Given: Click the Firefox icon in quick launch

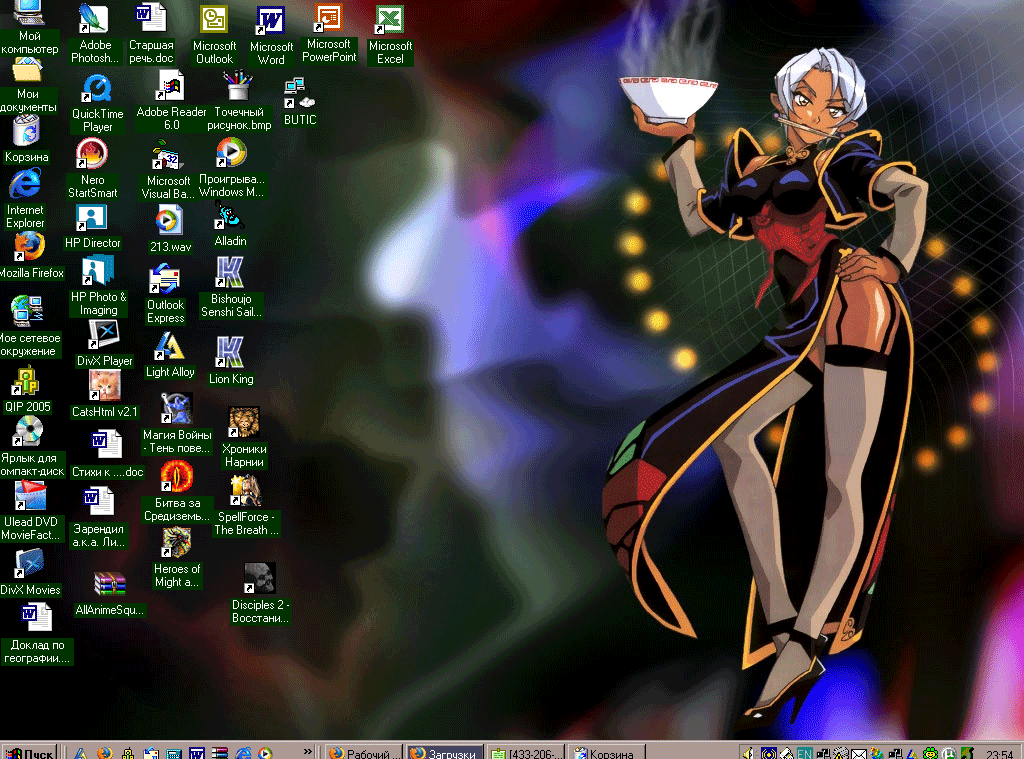Looking at the screenshot, I should coord(104,753).
